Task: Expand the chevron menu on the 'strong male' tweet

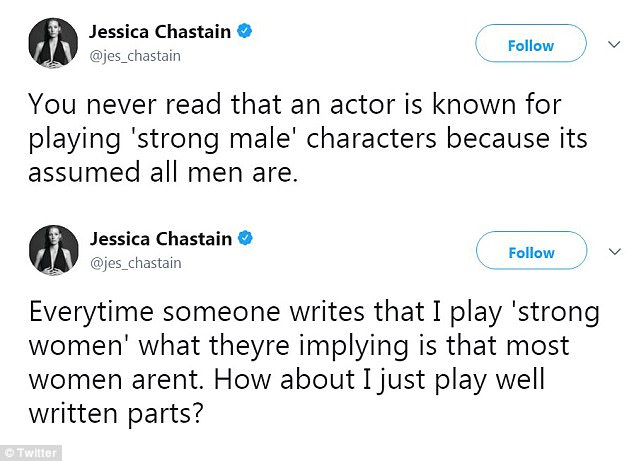Action: coord(614,44)
